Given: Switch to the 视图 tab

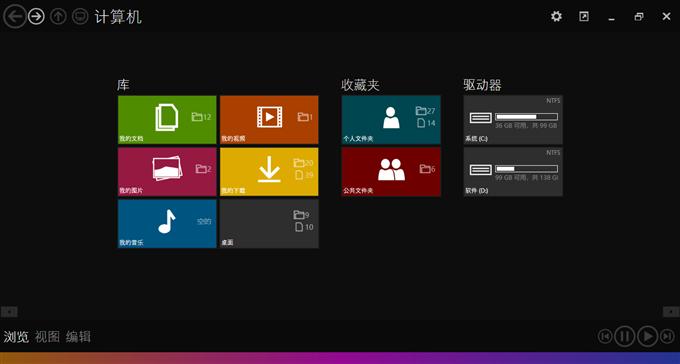Looking at the screenshot, I should [x=47, y=337].
